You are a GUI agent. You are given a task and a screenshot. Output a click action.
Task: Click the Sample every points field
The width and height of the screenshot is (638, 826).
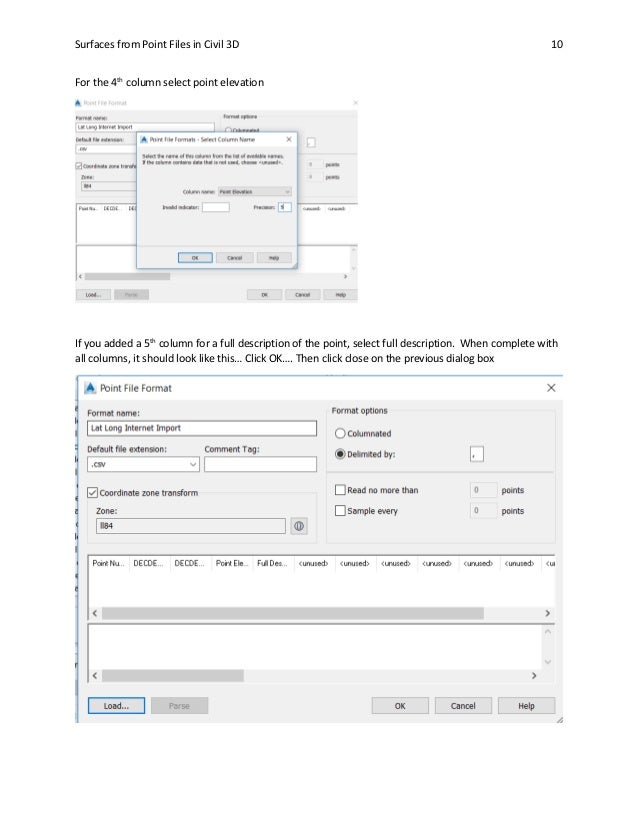(483, 510)
